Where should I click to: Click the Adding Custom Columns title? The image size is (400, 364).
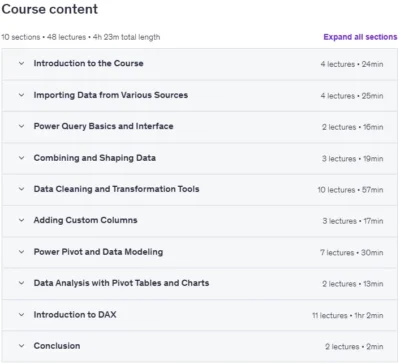[x=85, y=220]
